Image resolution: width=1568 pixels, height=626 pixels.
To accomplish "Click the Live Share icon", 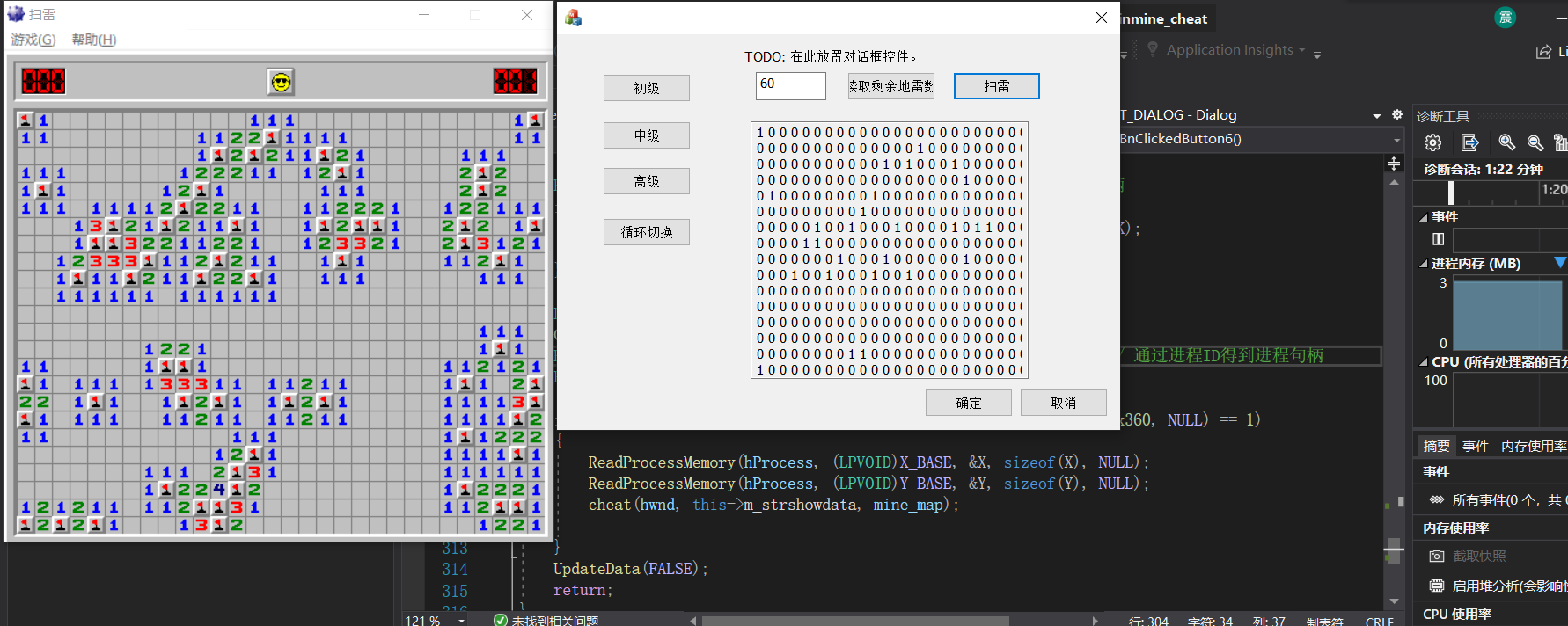I will (1543, 52).
